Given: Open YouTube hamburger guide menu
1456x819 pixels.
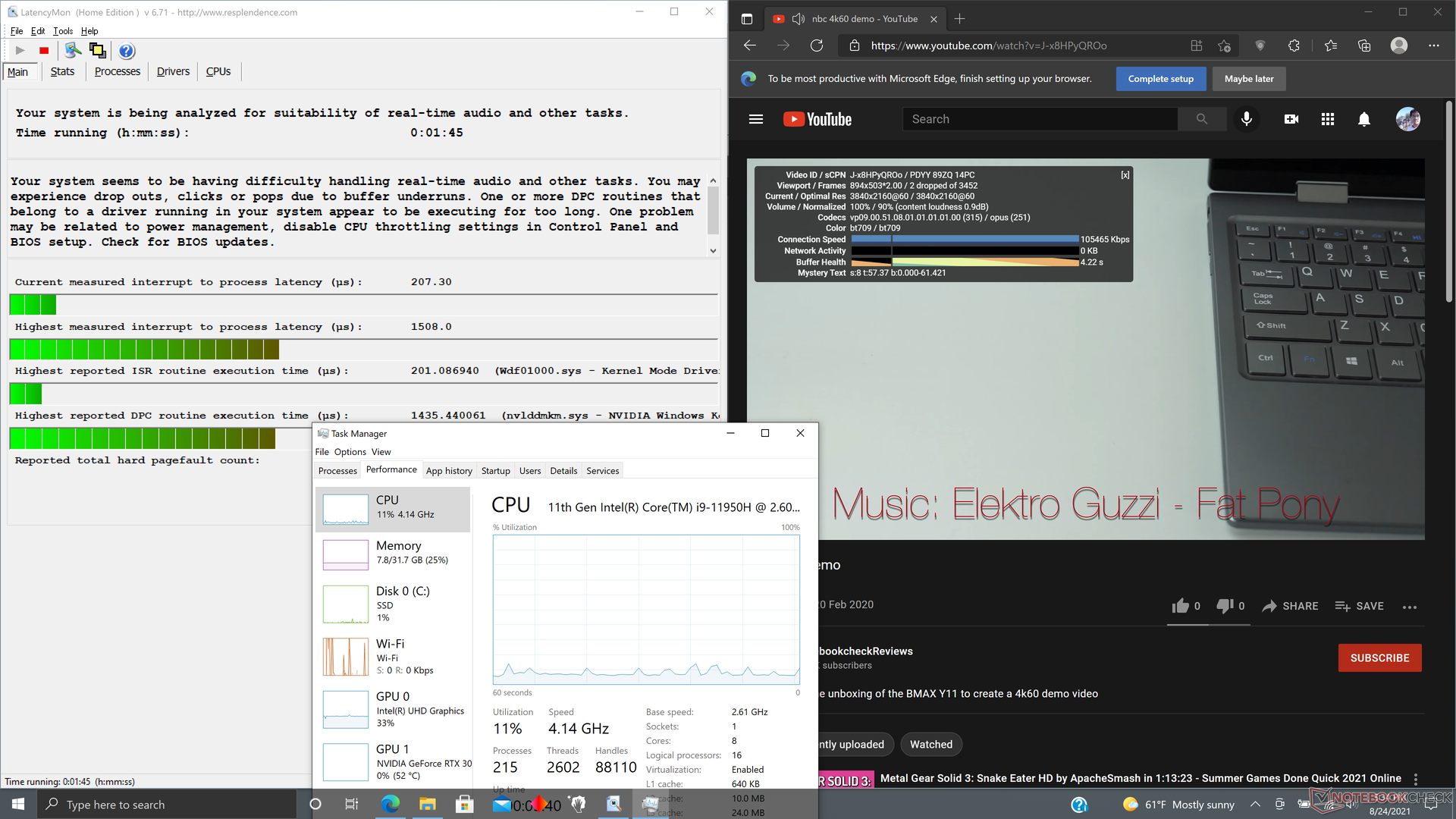Looking at the screenshot, I should coord(755,119).
